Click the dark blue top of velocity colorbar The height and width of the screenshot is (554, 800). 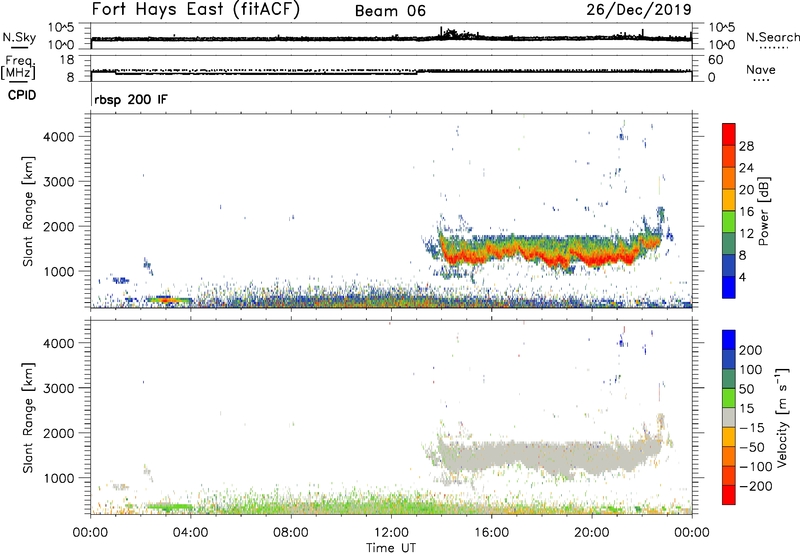point(729,340)
